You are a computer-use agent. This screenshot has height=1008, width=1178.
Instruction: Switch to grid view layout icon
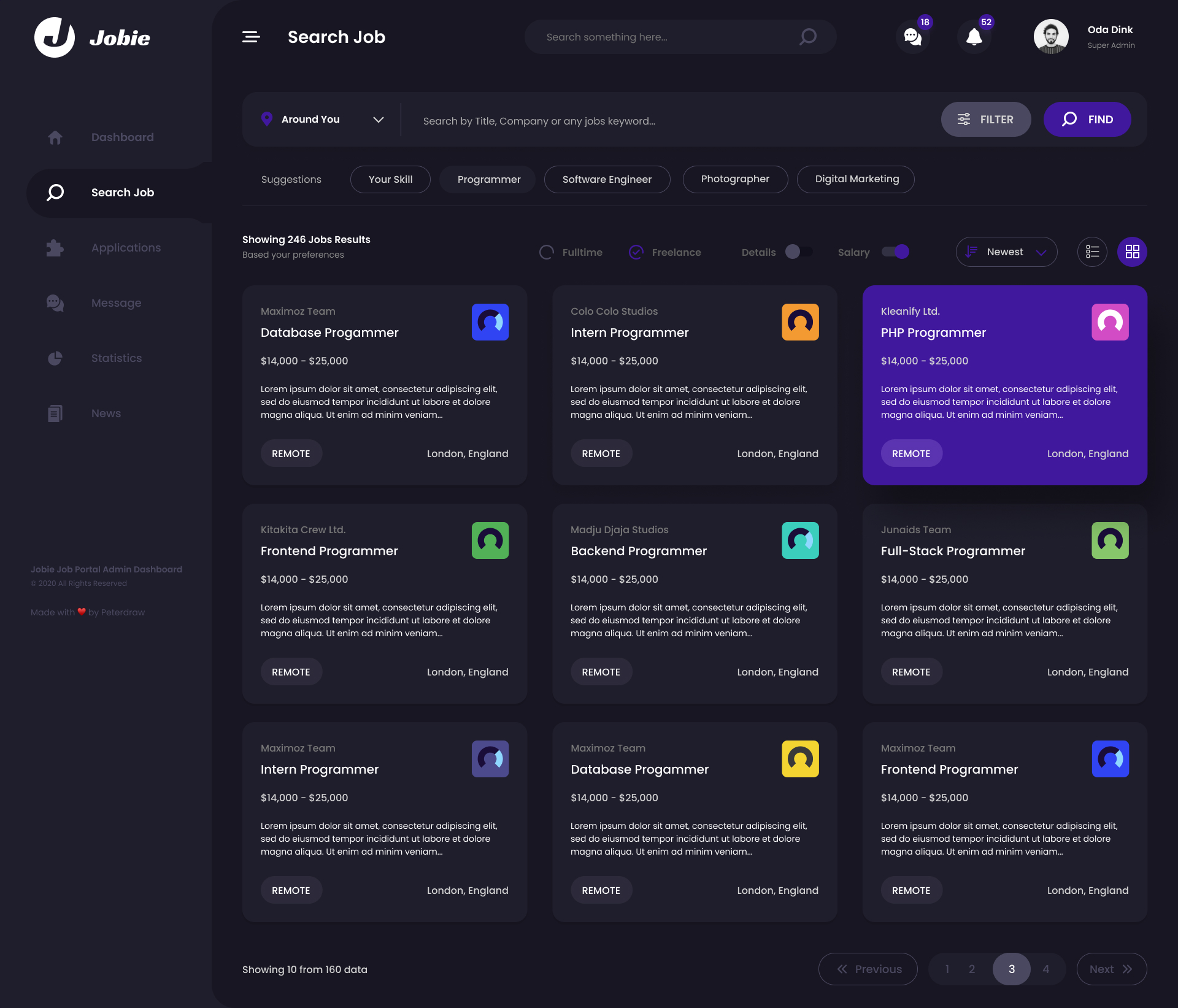(x=1132, y=252)
